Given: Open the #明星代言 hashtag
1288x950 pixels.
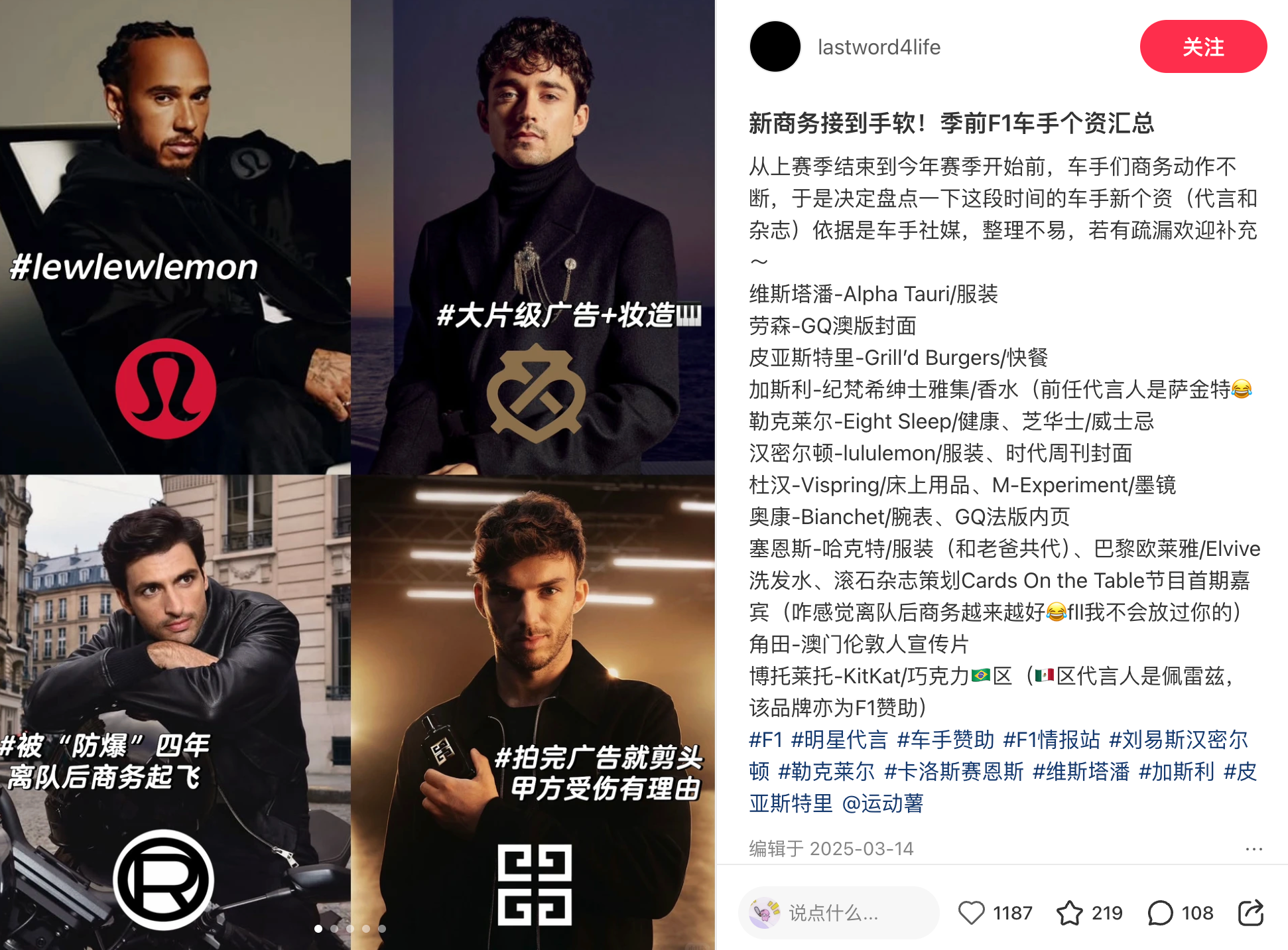Looking at the screenshot, I should [839, 740].
